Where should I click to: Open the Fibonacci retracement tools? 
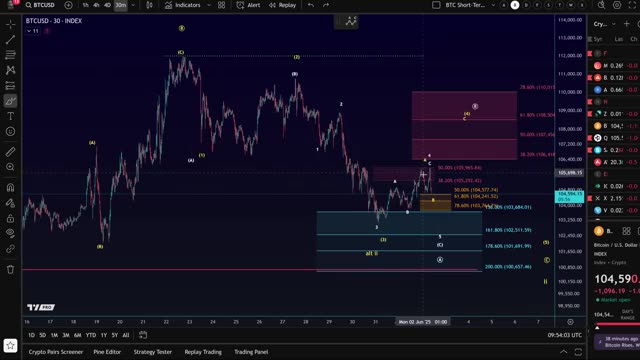[11, 55]
